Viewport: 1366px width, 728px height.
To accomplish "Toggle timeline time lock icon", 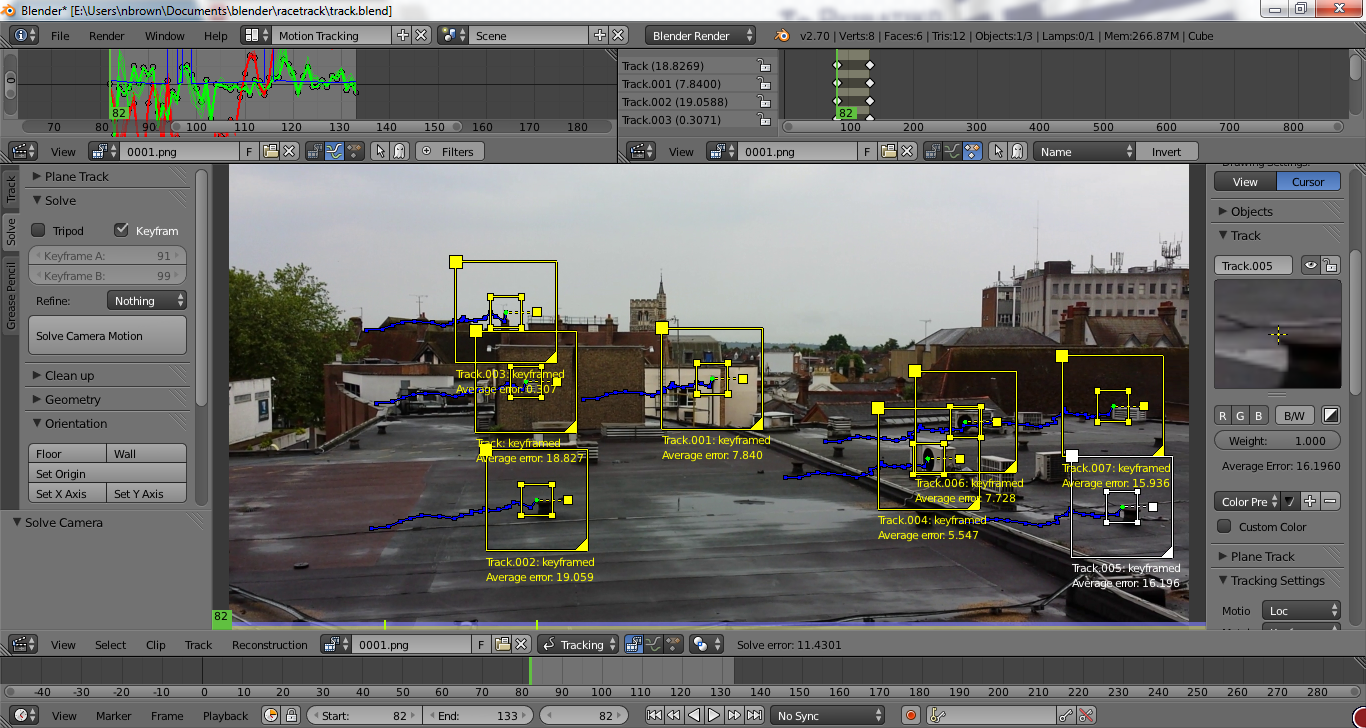I will pyautogui.click(x=291, y=715).
